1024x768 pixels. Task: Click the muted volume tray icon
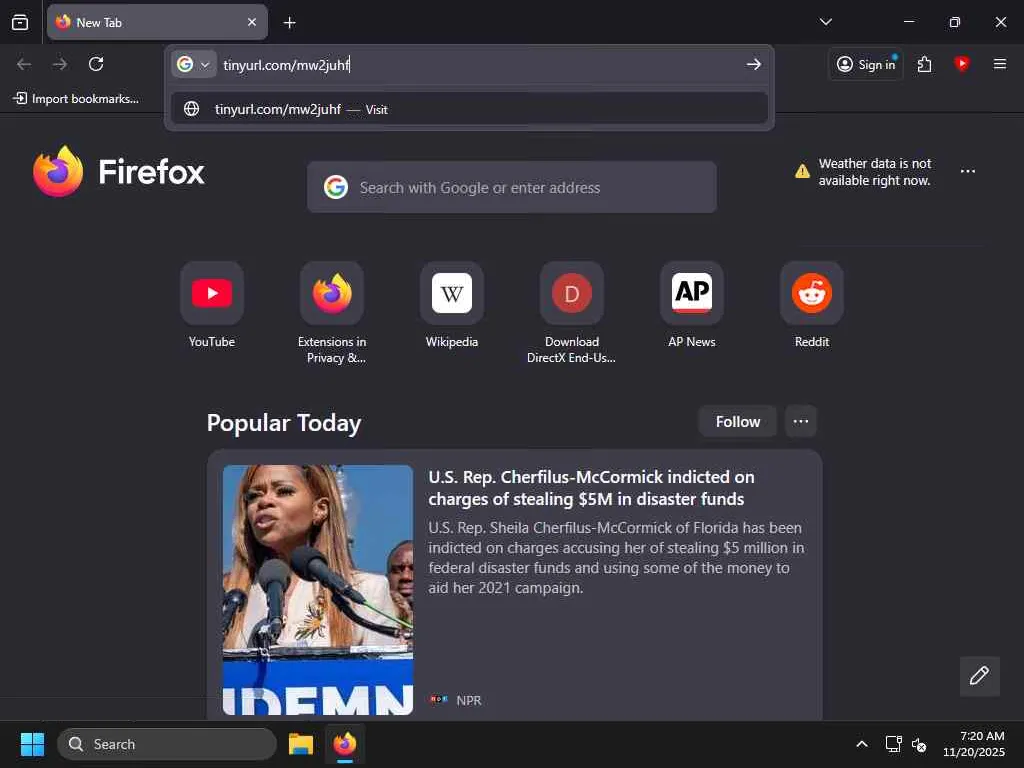point(919,744)
